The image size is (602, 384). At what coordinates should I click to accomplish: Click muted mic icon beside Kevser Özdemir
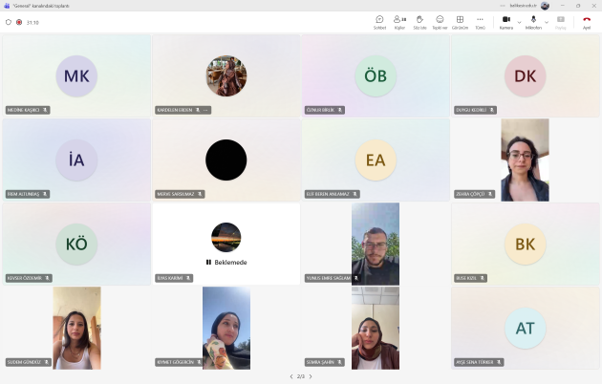click(47, 278)
